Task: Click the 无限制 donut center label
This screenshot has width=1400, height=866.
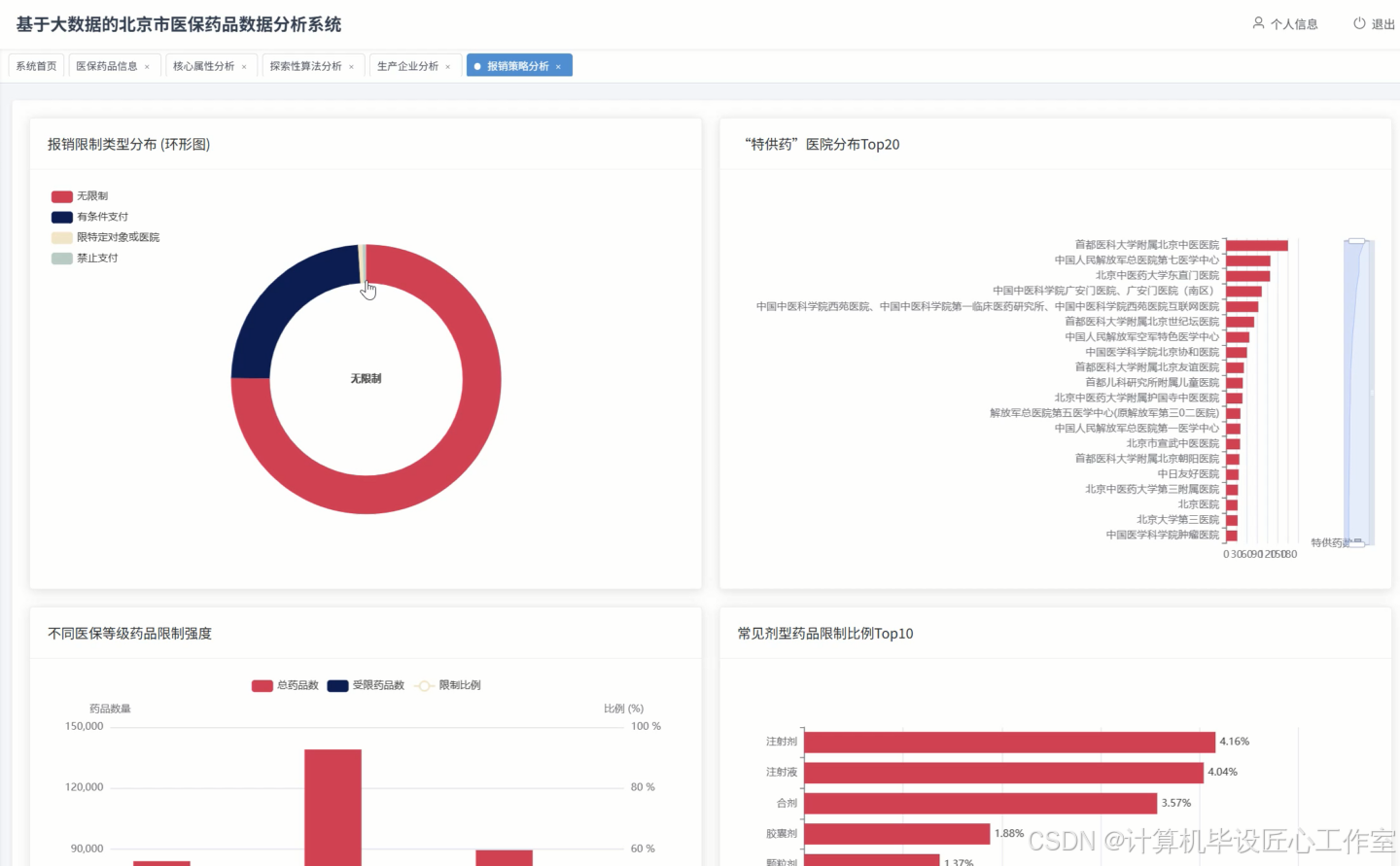Action: pyautogui.click(x=366, y=379)
